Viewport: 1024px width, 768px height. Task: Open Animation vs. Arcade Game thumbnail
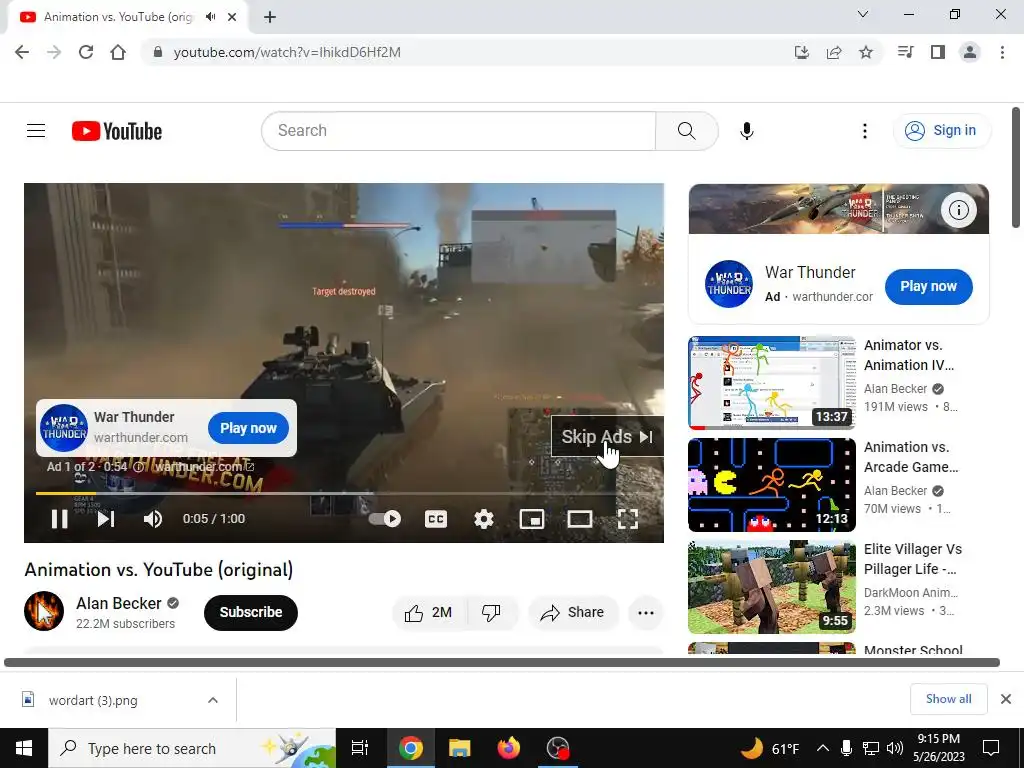click(771, 485)
